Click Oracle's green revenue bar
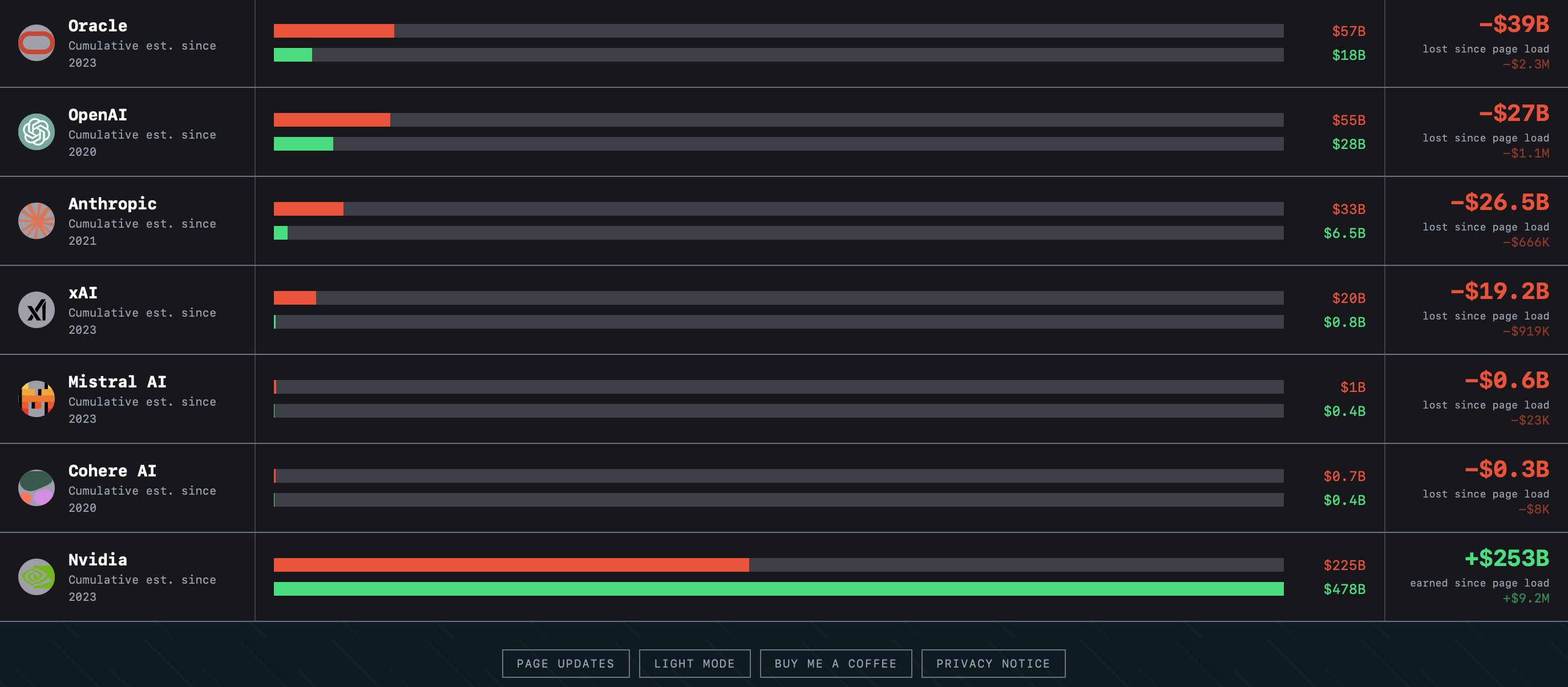Viewport: 1568px width, 687px height. point(293,55)
